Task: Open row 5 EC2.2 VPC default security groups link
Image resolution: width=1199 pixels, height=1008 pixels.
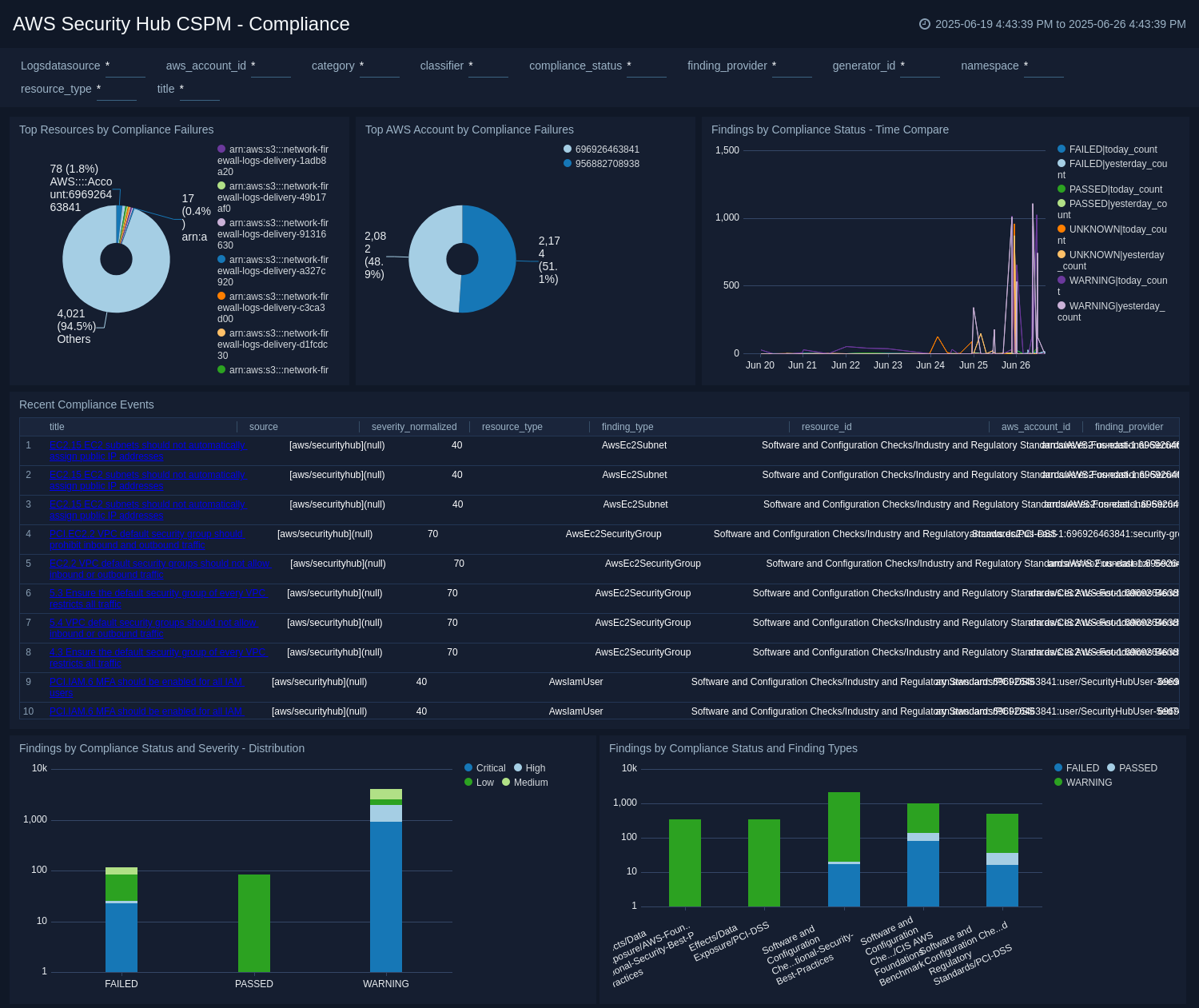Action: [x=160, y=569]
